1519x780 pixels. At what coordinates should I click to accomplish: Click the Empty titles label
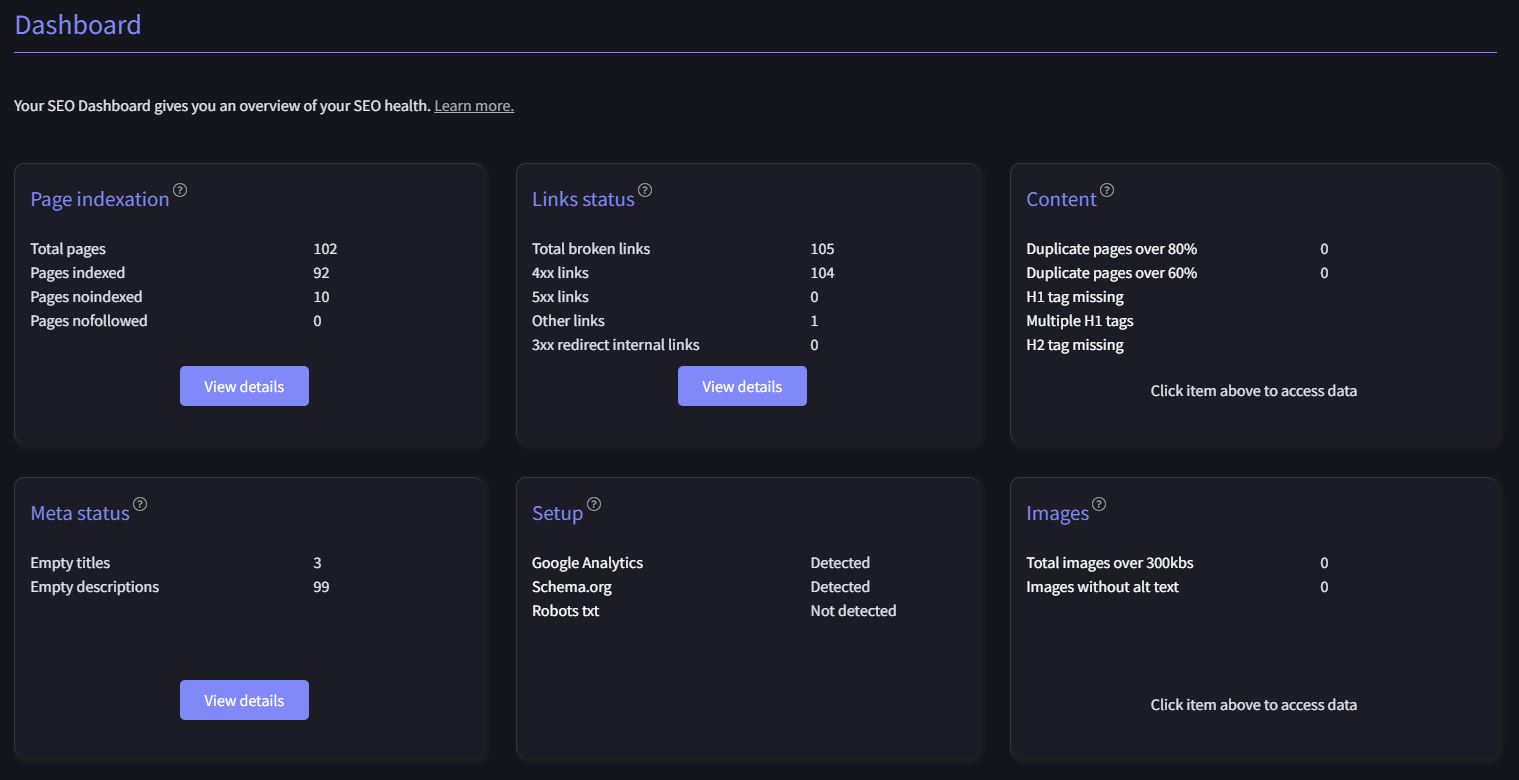click(x=70, y=563)
